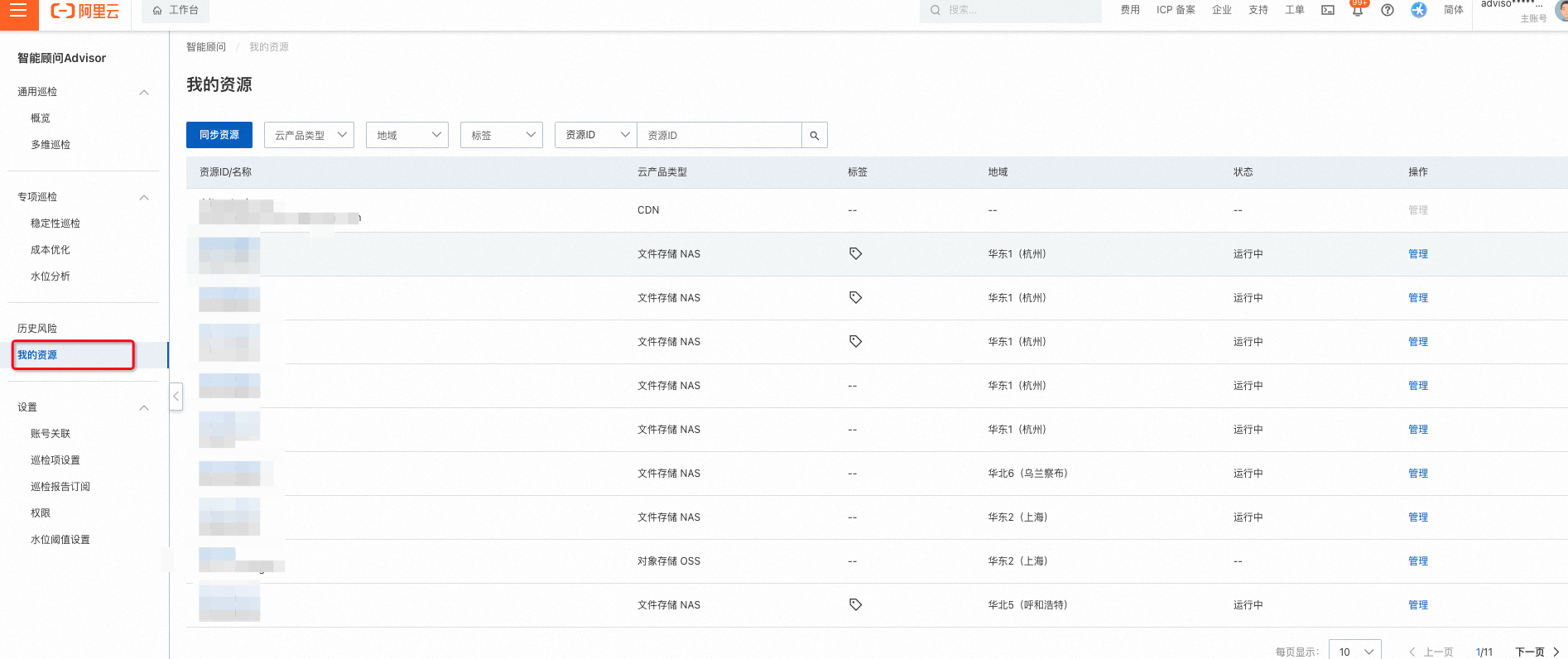The height and width of the screenshot is (659, 1568).
Task: Open the 支持 top menu
Action: (x=1258, y=10)
